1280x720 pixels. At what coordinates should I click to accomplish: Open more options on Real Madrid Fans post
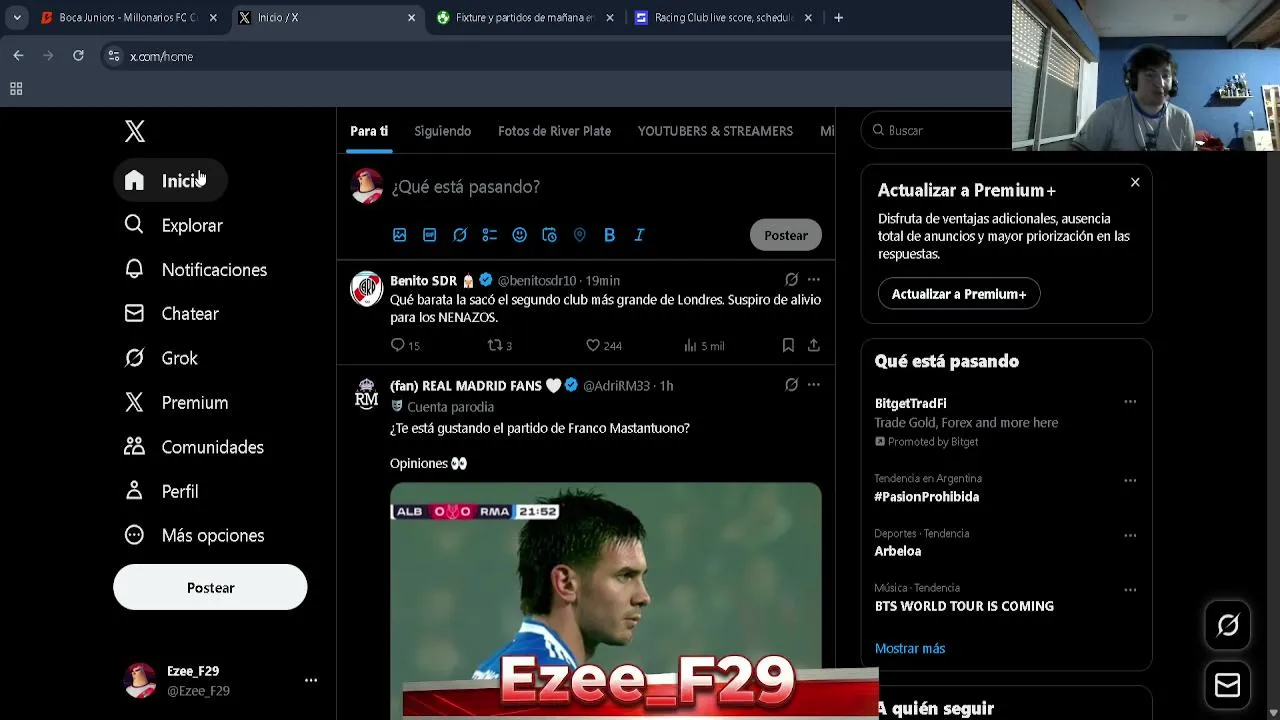[814, 385]
